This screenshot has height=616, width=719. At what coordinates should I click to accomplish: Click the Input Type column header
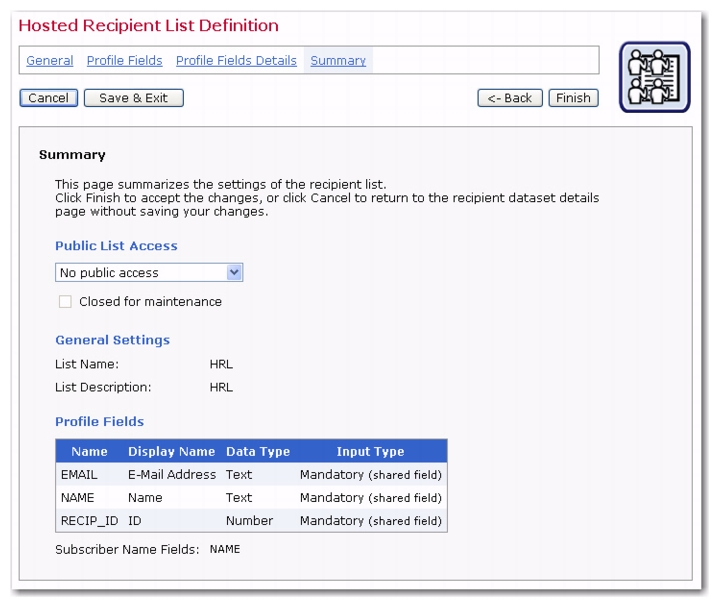click(x=371, y=451)
